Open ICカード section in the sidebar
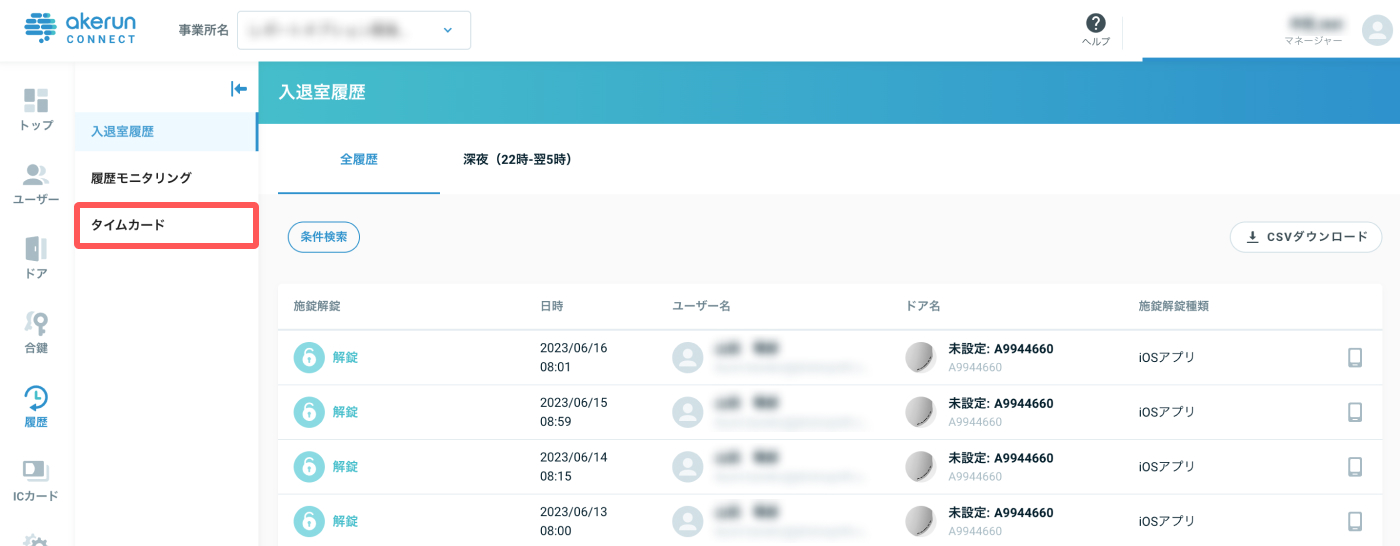The height and width of the screenshot is (546, 1400). (36, 480)
